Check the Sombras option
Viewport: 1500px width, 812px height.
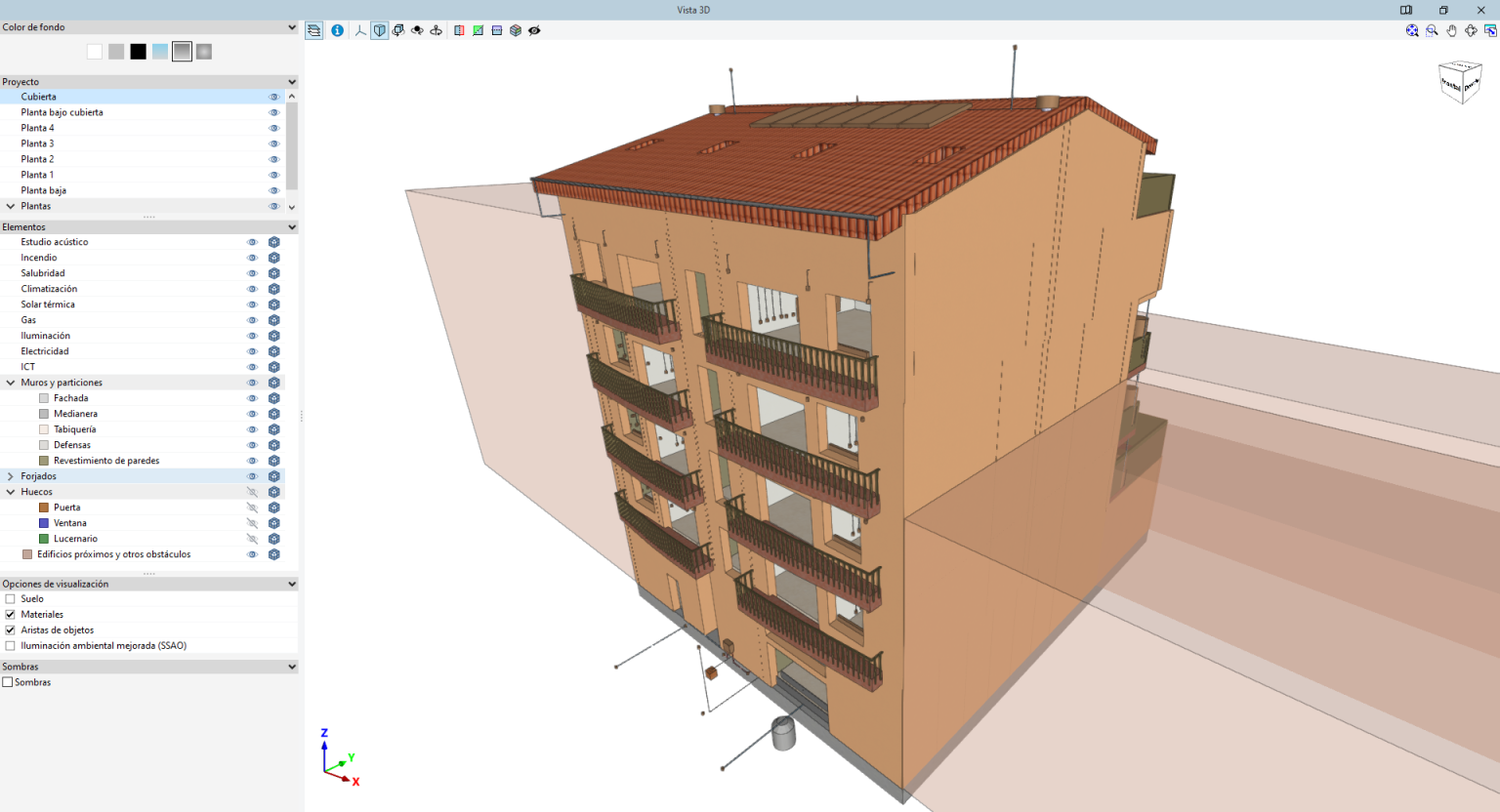pyautogui.click(x=9, y=681)
